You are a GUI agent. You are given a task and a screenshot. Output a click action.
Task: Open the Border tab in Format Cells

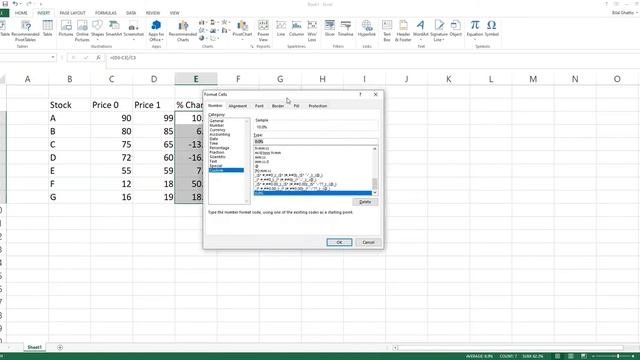(x=278, y=106)
